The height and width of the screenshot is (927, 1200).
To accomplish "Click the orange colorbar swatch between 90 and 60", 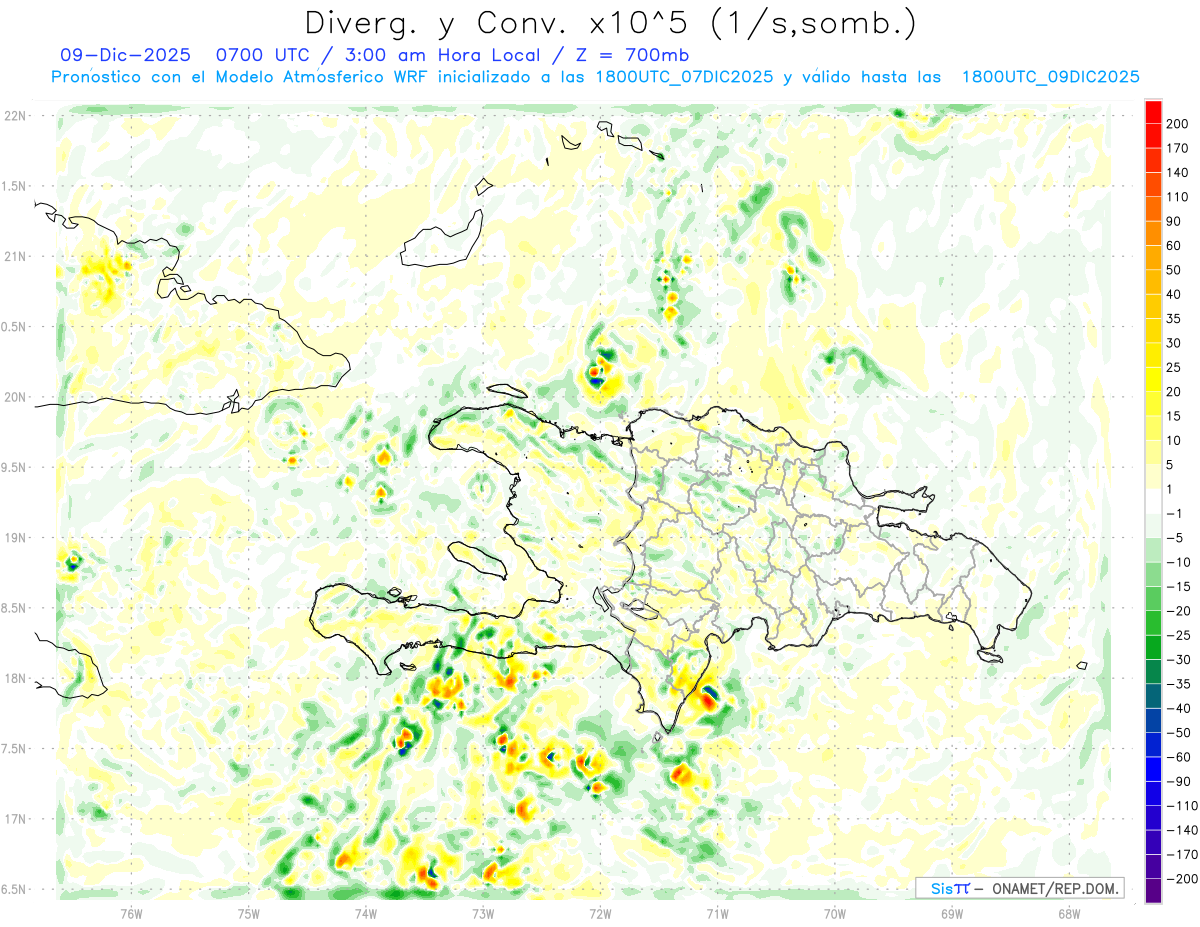I will point(1153,234).
